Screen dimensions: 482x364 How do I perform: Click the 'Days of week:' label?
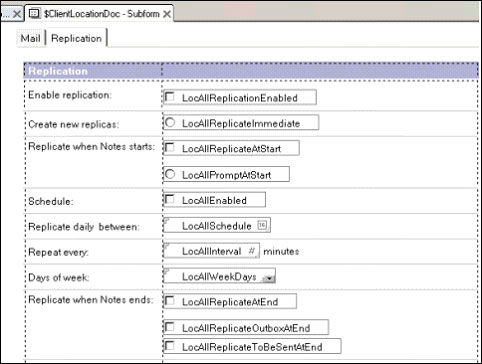click(x=59, y=277)
